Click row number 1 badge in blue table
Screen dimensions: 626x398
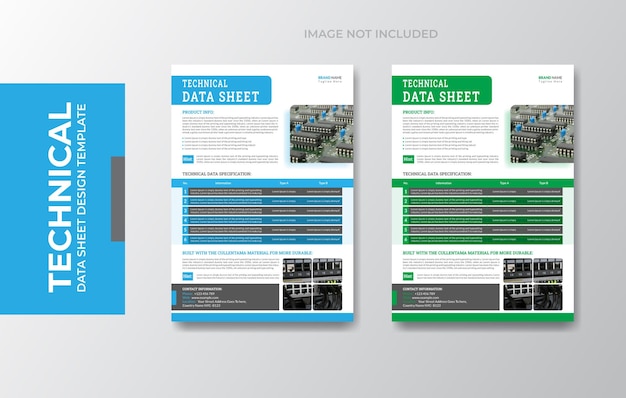185,192
